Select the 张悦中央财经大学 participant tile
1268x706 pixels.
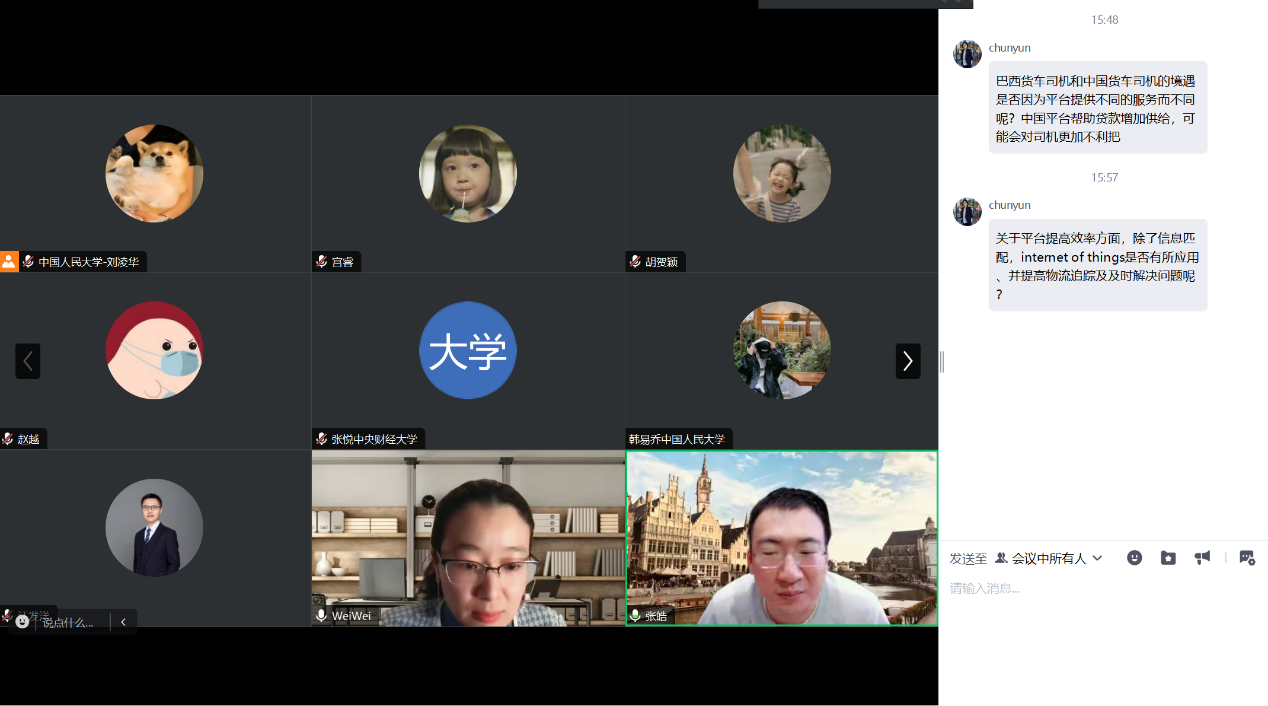click(x=468, y=361)
